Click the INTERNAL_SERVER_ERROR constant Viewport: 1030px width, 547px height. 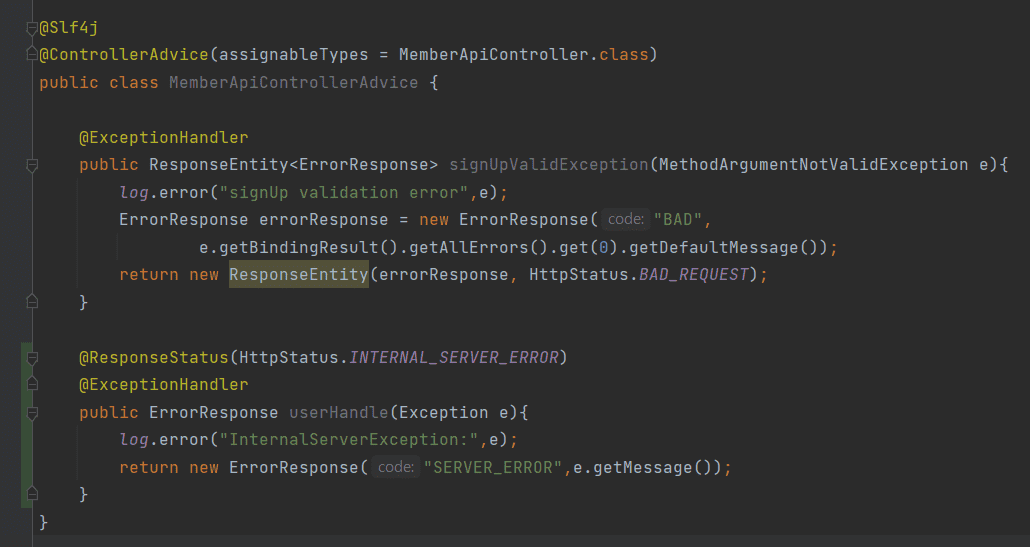(453, 357)
